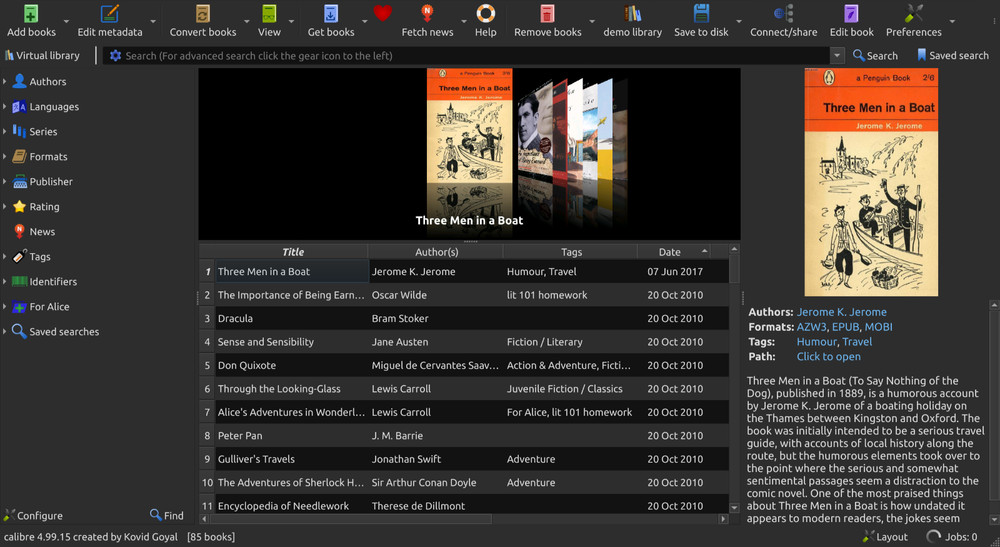Select the Peter Pan book row
Screen dimensions: 1000x547
tap(464, 435)
